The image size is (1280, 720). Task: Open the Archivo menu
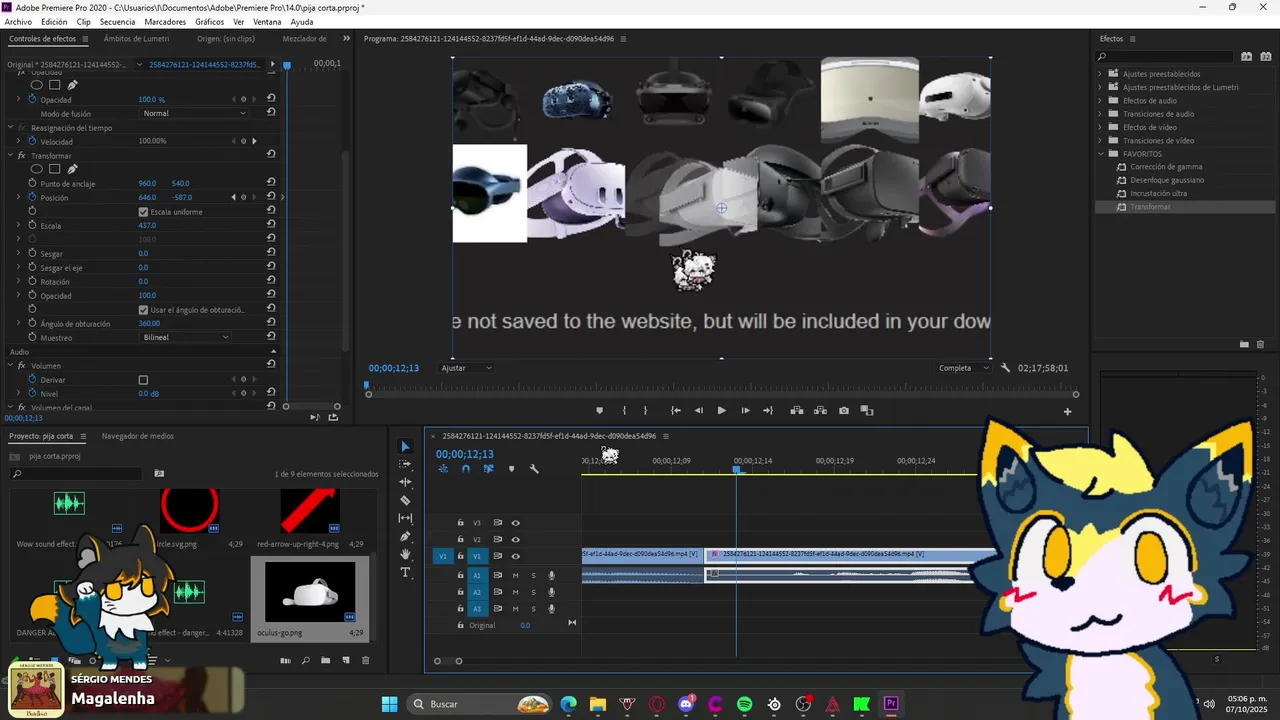18,21
